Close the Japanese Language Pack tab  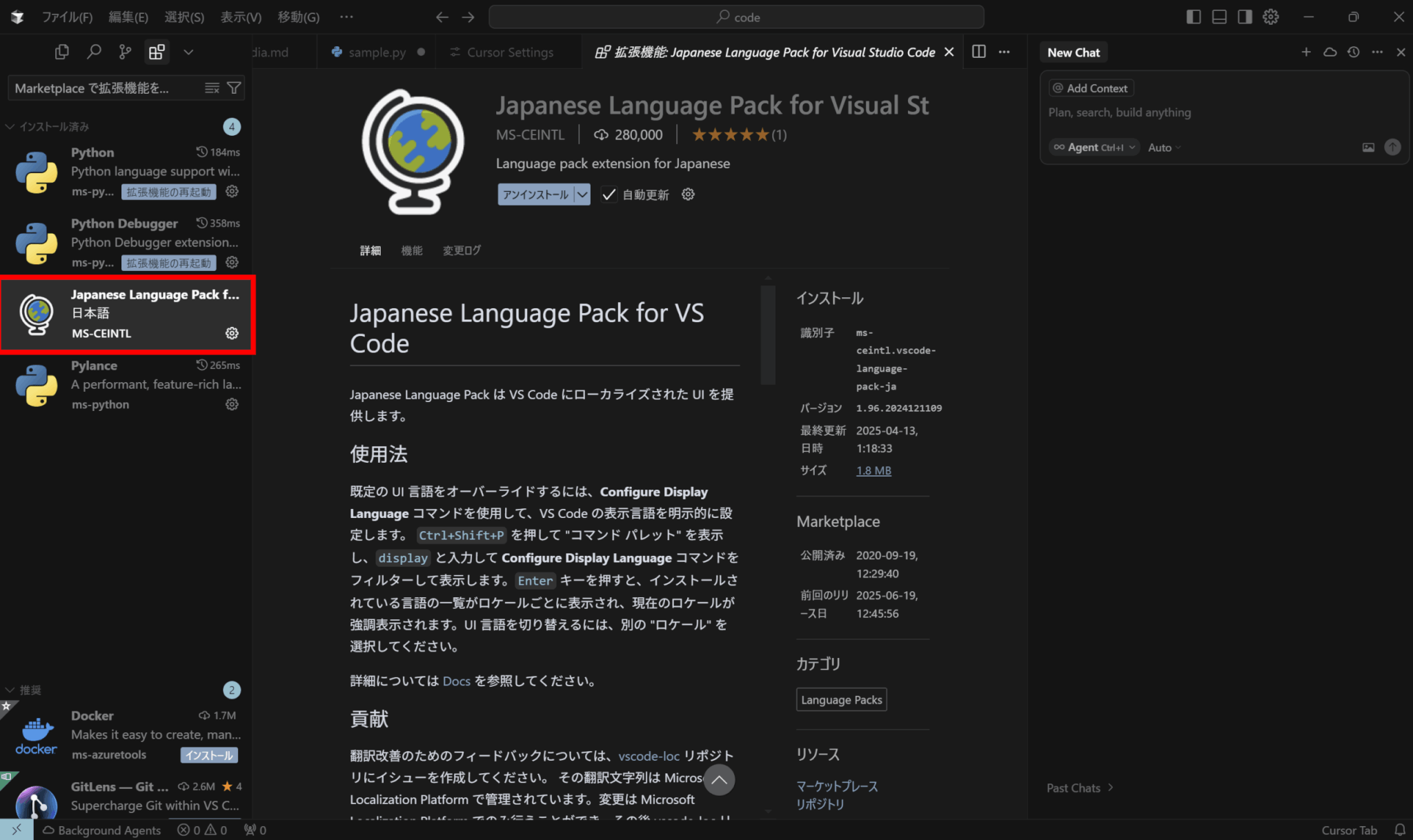949,52
